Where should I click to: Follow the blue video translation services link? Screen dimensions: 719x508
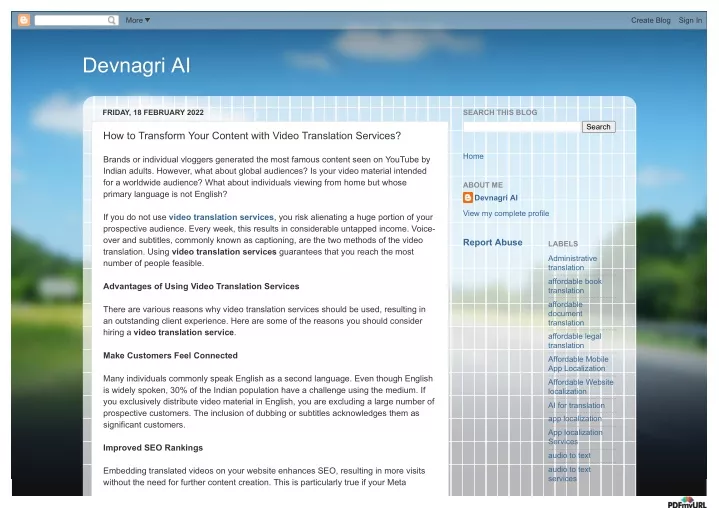point(221,217)
